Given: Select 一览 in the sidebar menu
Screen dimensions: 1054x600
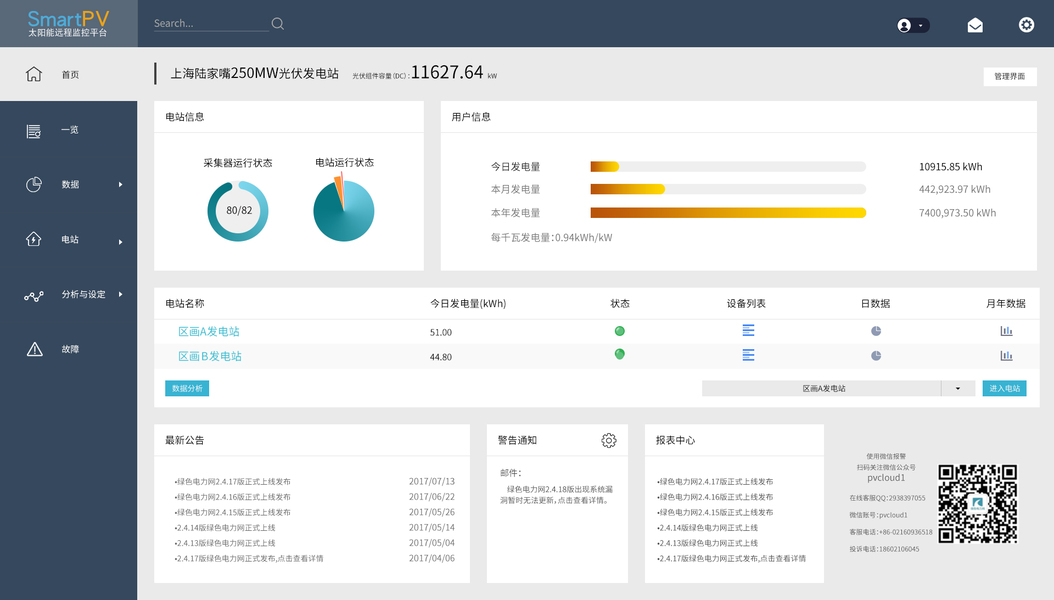Looking at the screenshot, I should pyautogui.click(x=69, y=130).
